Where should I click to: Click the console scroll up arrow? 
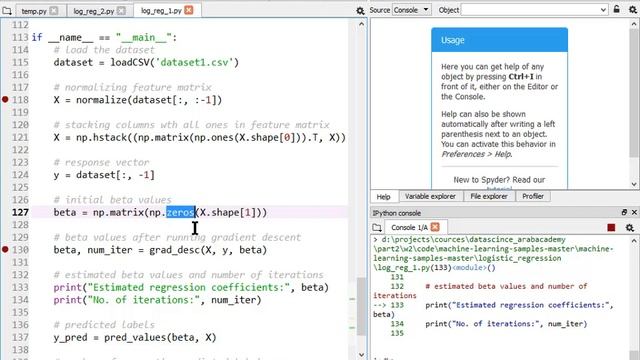(634, 241)
